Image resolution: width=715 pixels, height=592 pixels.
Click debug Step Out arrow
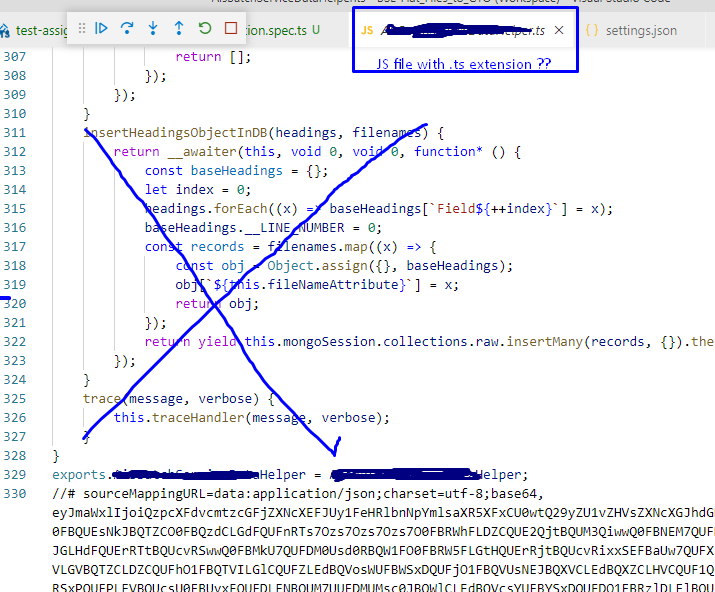pyautogui.click(x=179, y=29)
